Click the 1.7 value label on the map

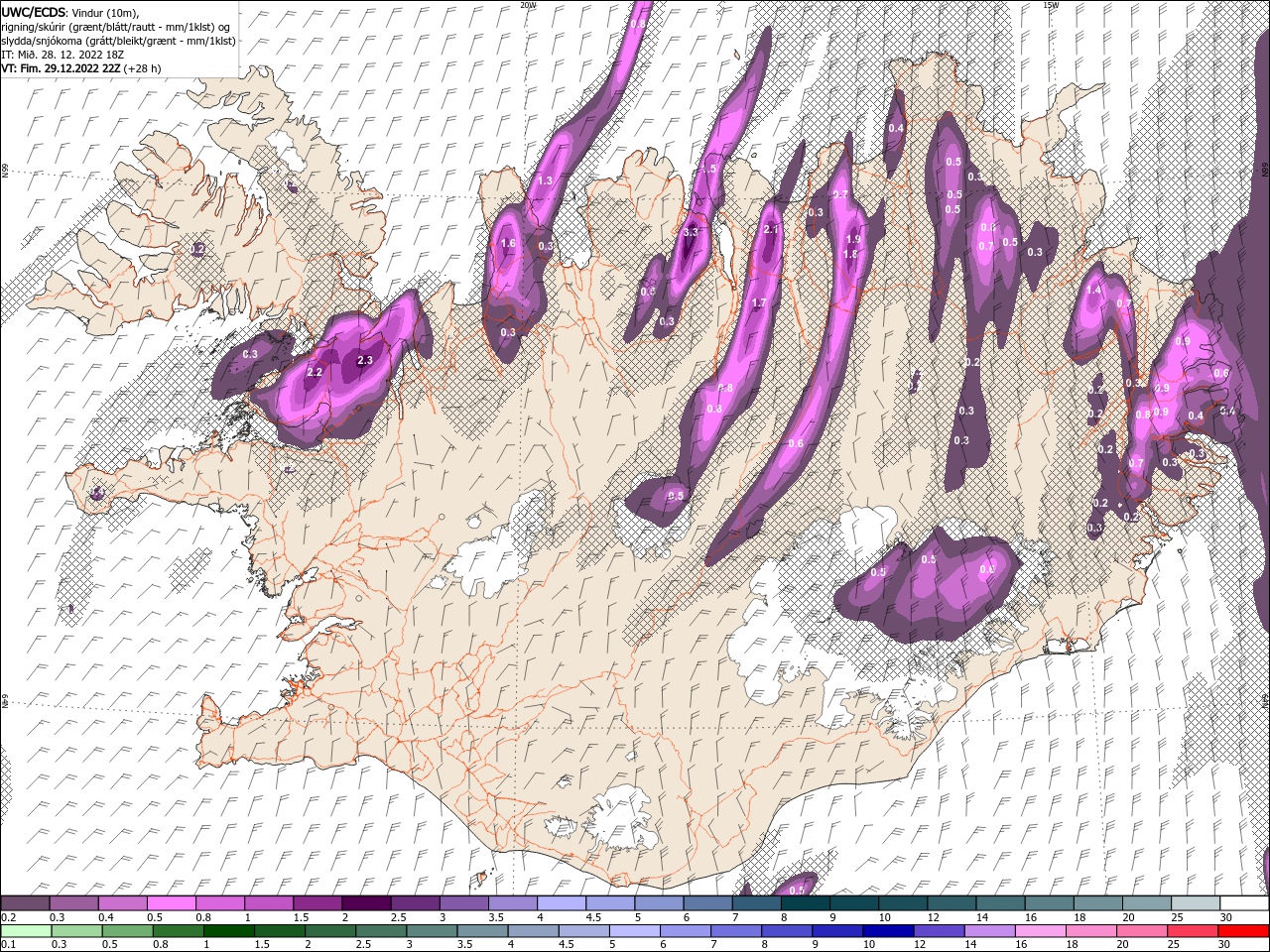[759, 302]
